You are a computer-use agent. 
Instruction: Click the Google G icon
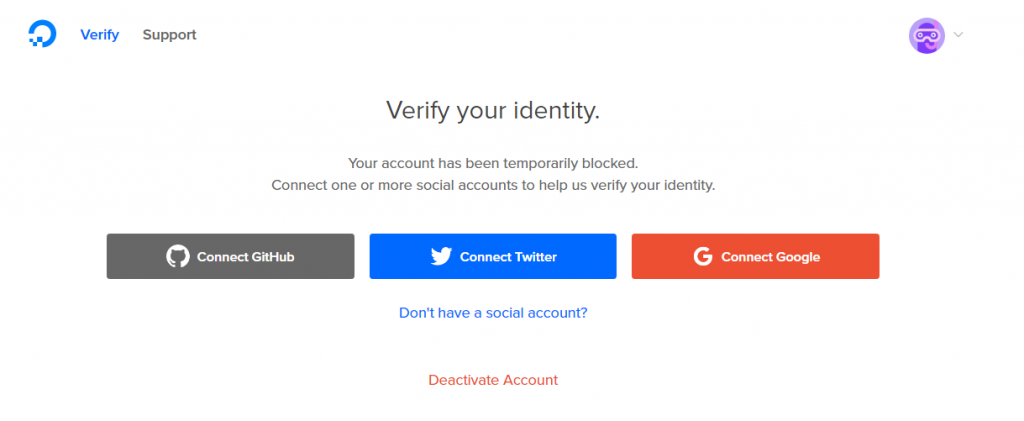click(x=703, y=257)
